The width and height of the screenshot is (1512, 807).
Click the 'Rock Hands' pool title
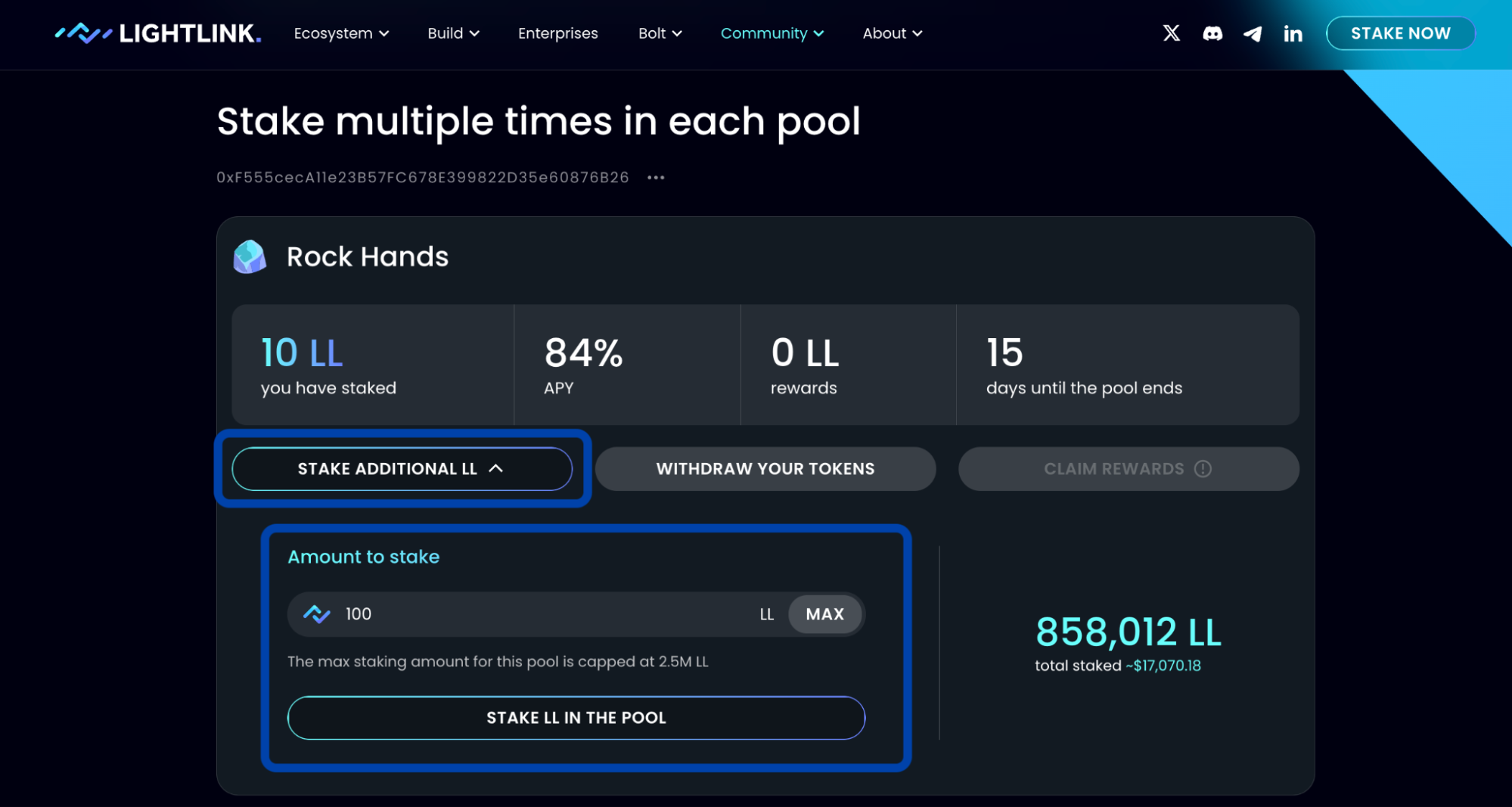(x=368, y=257)
